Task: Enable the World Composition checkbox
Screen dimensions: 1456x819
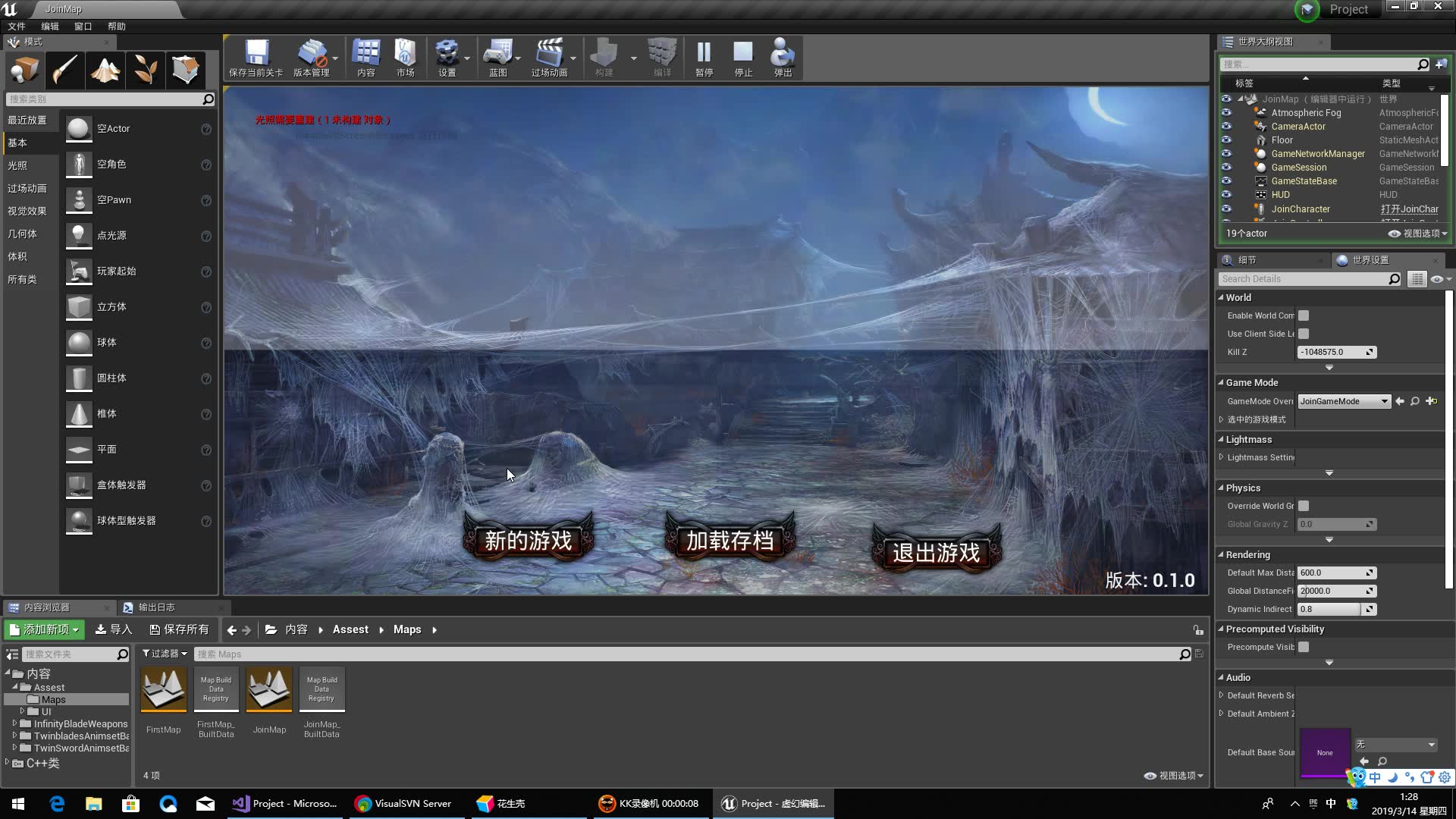Action: point(1303,315)
